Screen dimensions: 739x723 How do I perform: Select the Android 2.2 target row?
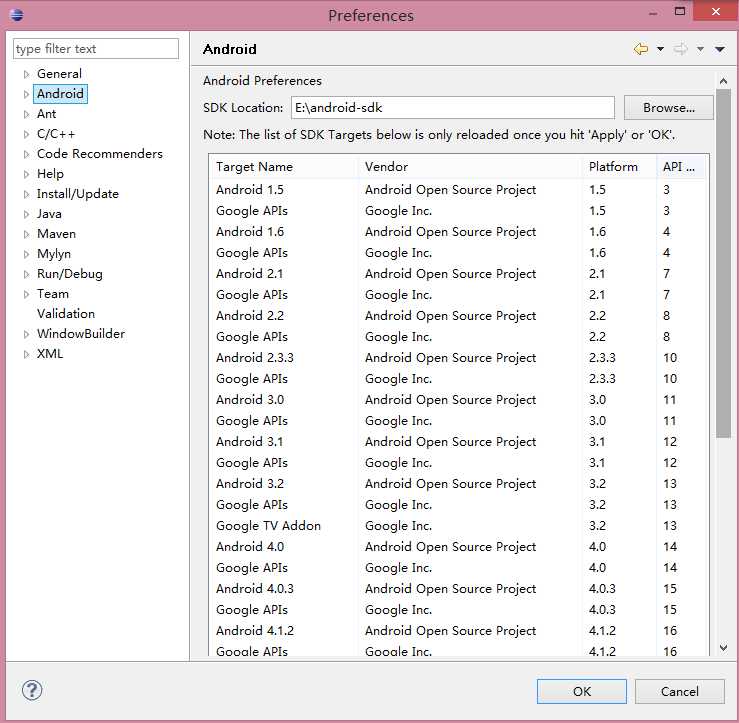click(458, 316)
